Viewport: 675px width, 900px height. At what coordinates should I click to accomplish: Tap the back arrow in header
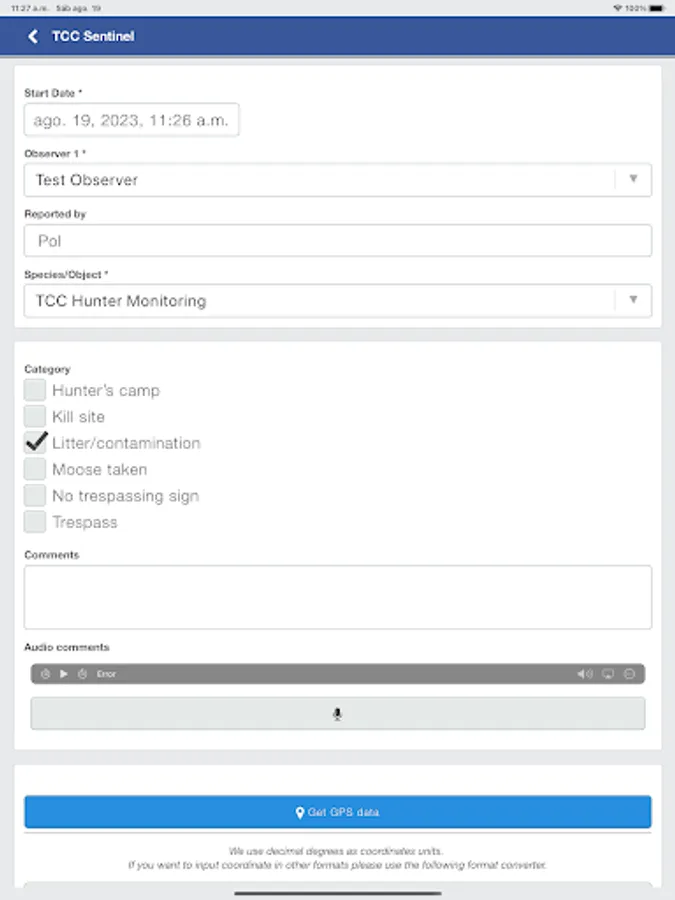click(33, 36)
